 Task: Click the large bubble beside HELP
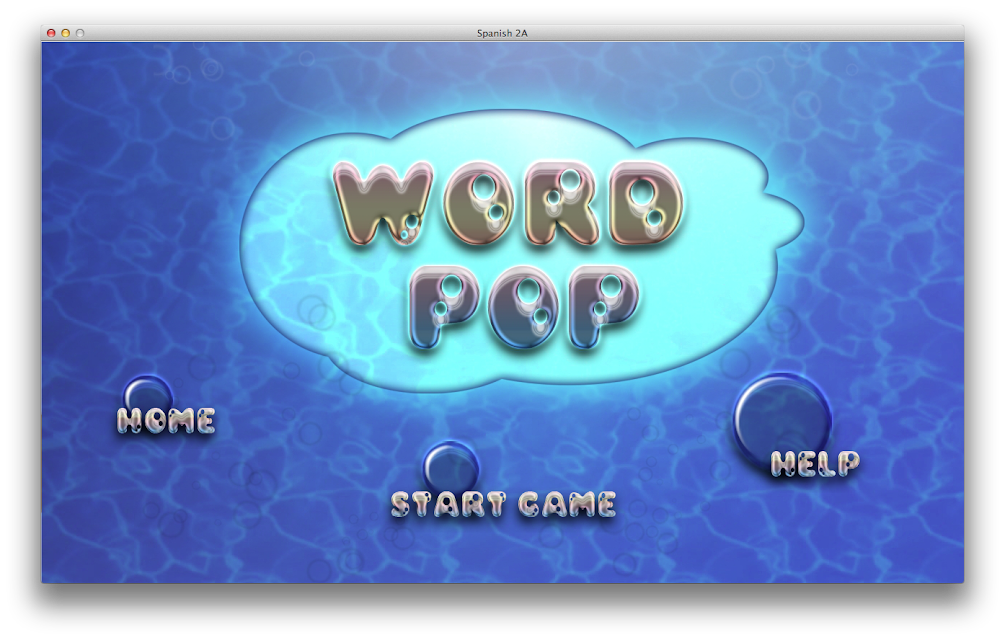[781, 418]
